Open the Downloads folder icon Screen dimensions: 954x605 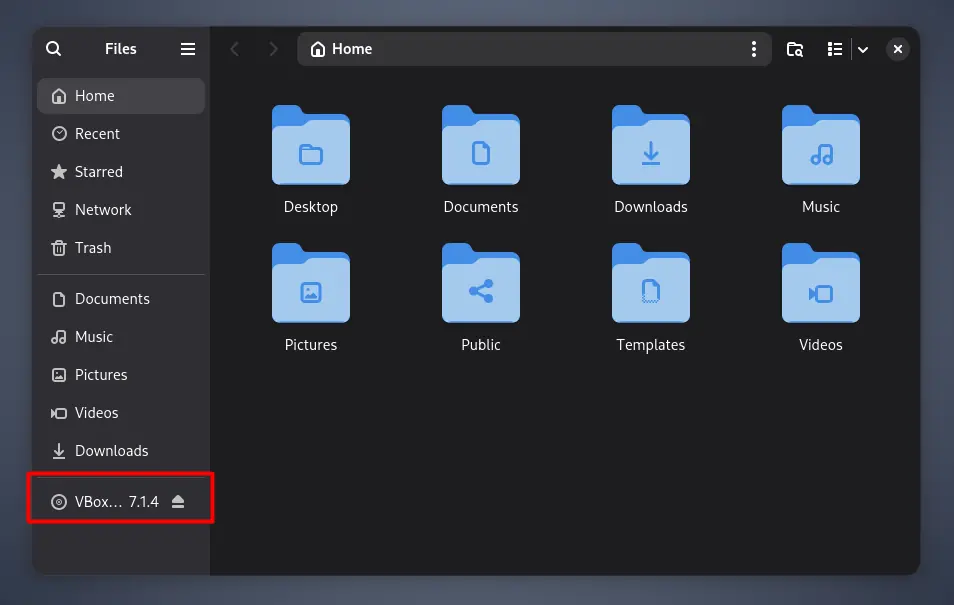(650, 147)
